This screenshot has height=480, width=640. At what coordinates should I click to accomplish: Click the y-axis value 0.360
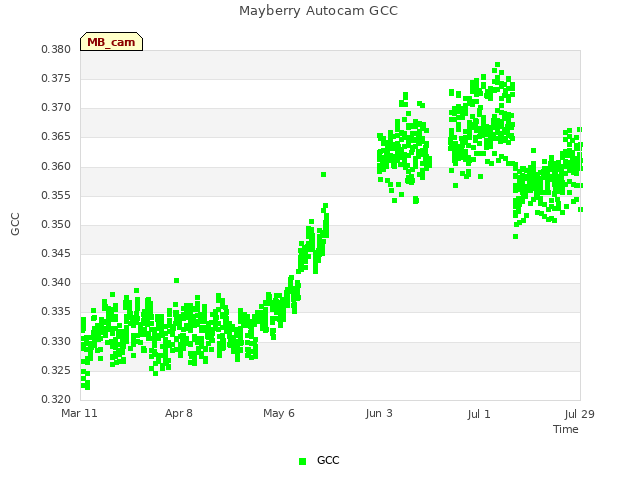(x=56, y=167)
